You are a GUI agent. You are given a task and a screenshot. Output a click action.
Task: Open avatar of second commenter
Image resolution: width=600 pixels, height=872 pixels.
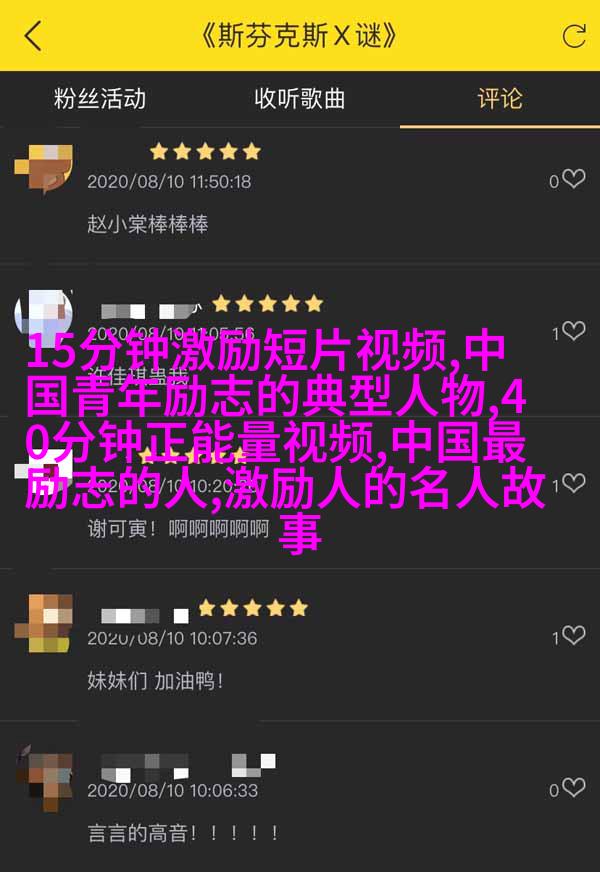[x=43, y=313]
